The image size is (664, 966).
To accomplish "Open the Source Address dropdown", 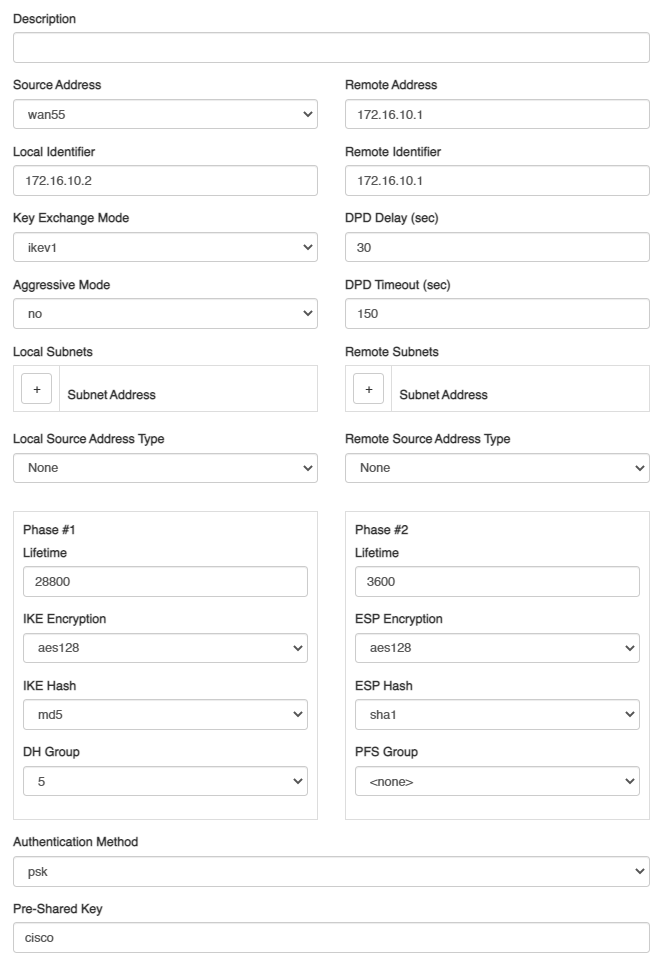I will pyautogui.click(x=165, y=114).
